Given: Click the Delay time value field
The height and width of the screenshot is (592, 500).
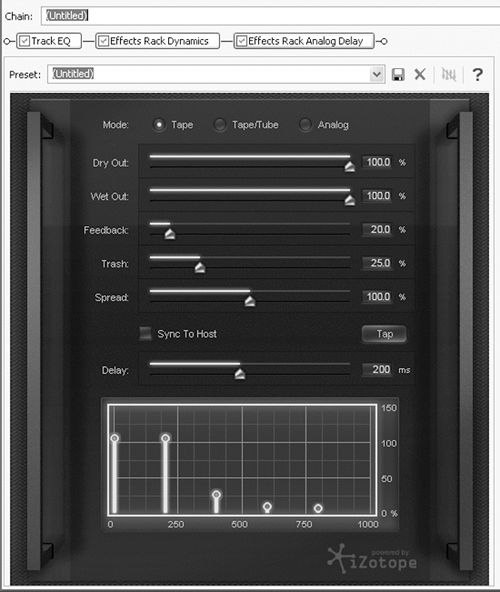Looking at the screenshot, I should pos(377,369).
